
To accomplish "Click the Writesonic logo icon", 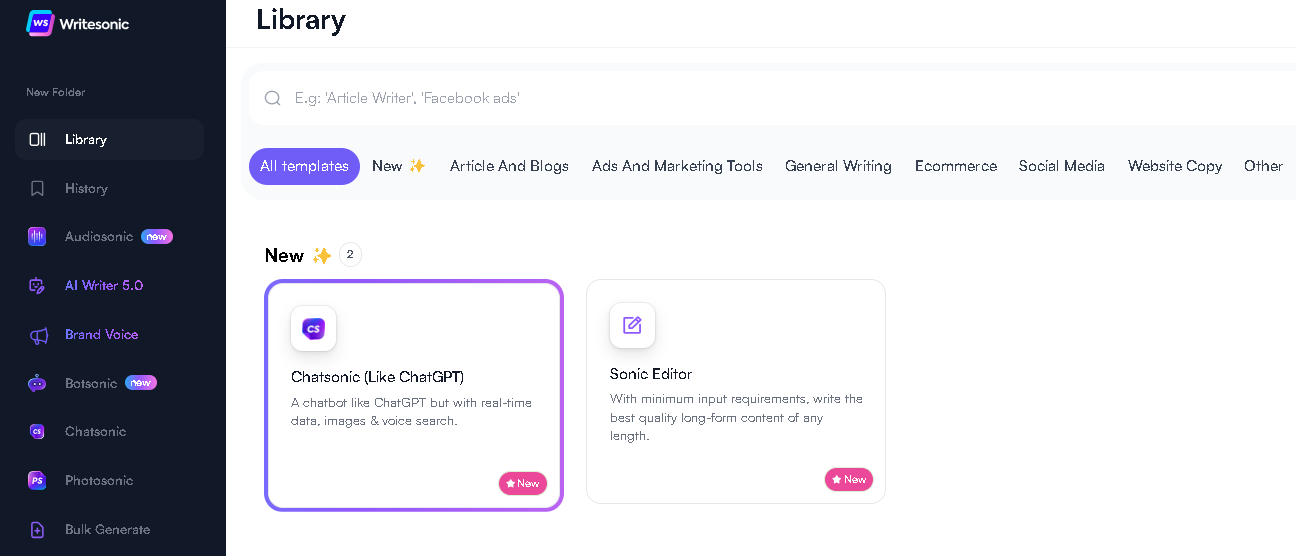I will tap(40, 23).
